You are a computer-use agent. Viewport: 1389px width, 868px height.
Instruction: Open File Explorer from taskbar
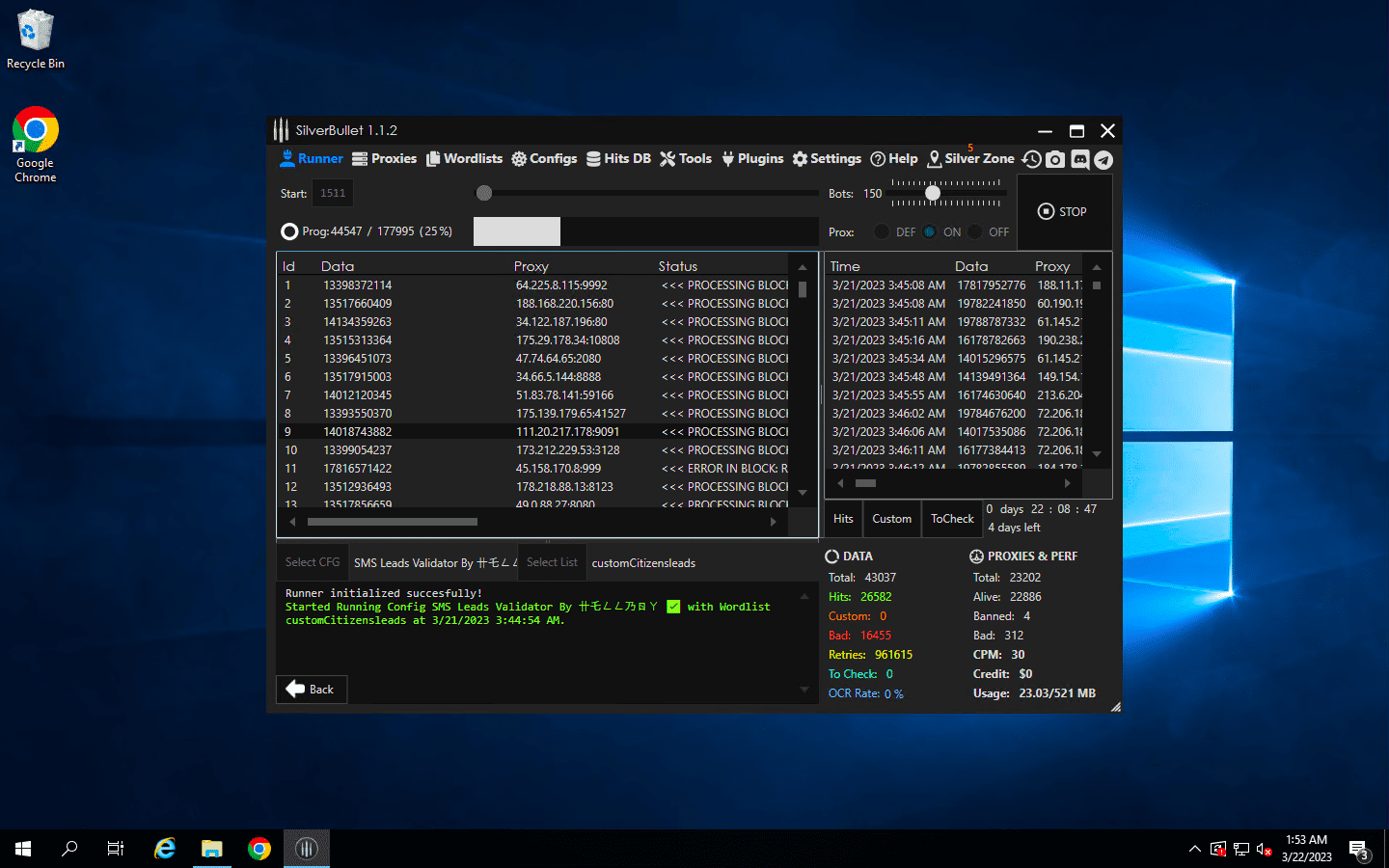[x=211, y=849]
